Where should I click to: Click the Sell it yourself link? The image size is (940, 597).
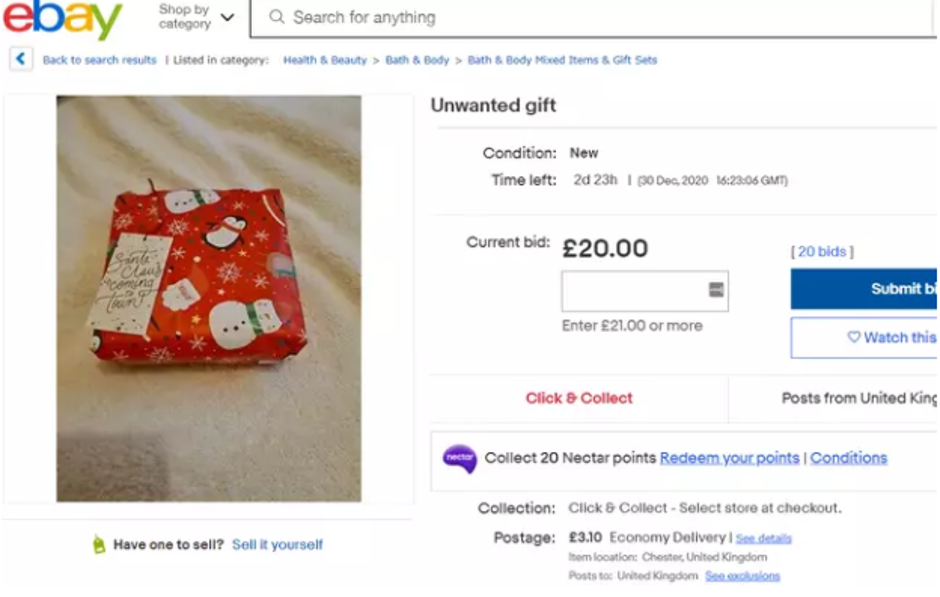(277, 545)
